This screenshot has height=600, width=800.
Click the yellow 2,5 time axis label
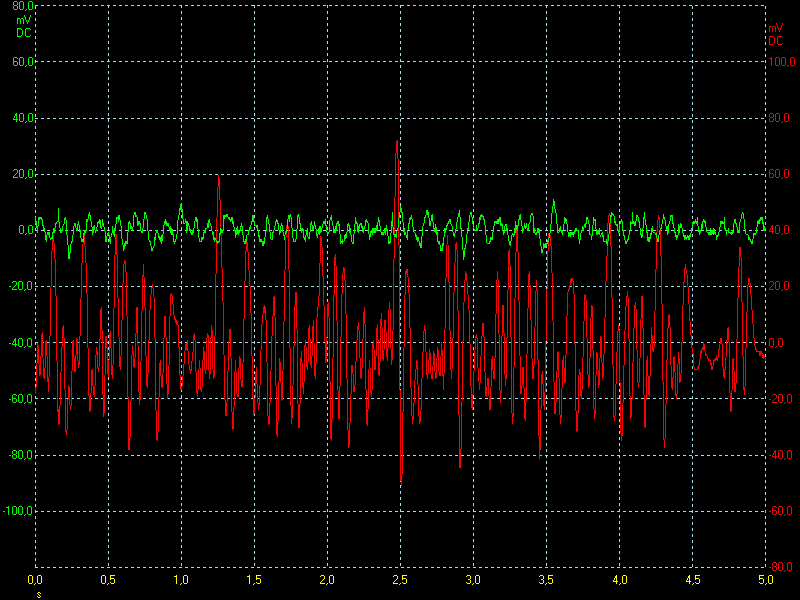point(400,580)
